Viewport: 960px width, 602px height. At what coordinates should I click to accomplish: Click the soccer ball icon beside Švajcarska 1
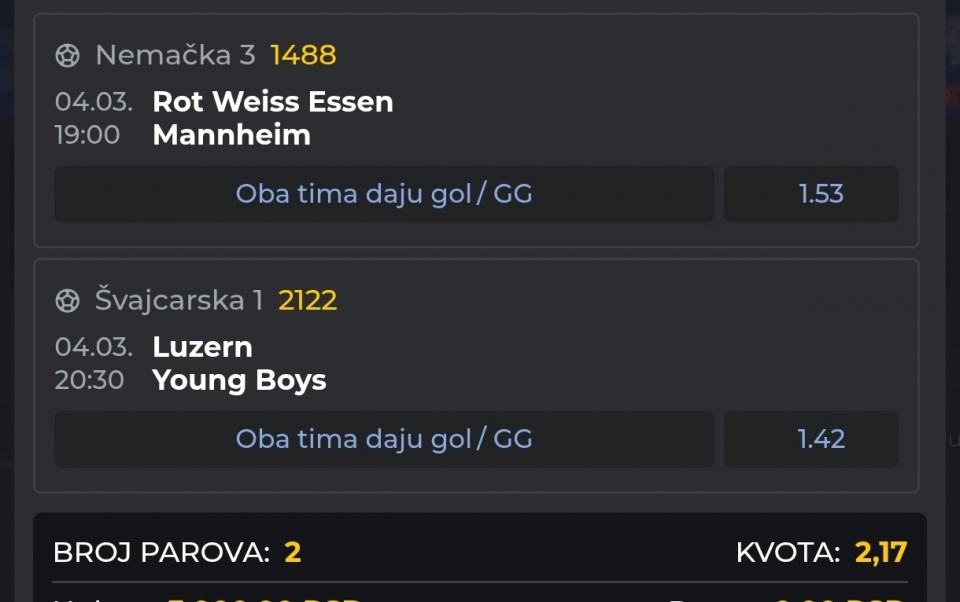(67, 300)
